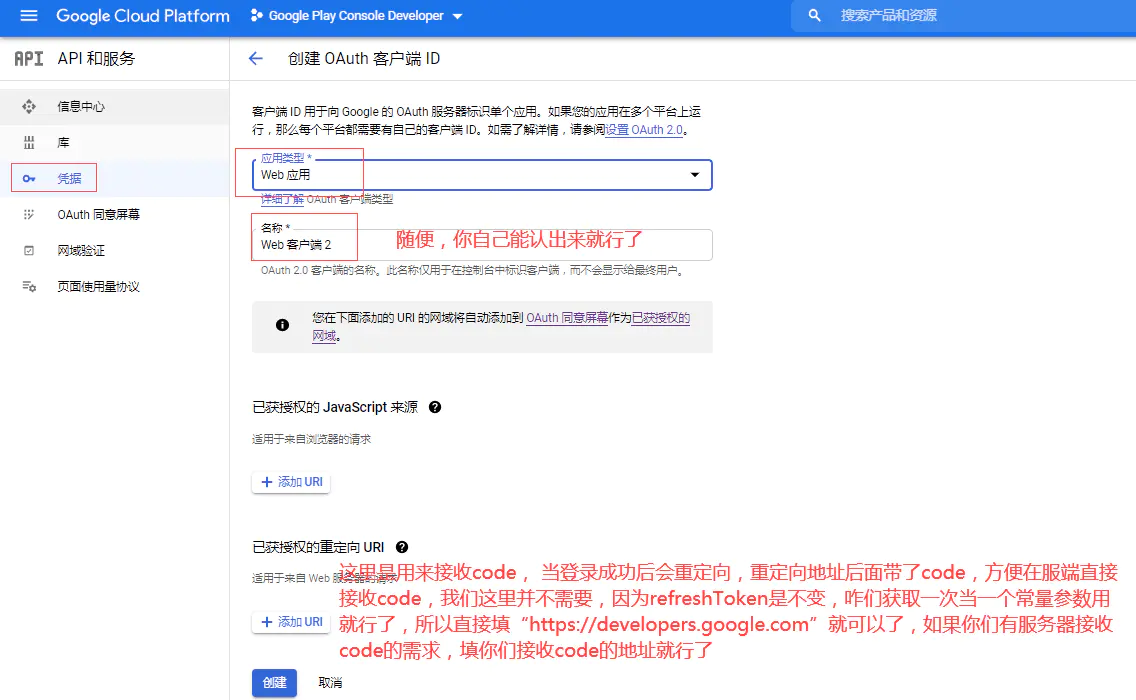Image resolution: width=1136 pixels, height=700 pixels.
Task: Click the OAuth 同意屏幕 icon
Action: pos(29,214)
